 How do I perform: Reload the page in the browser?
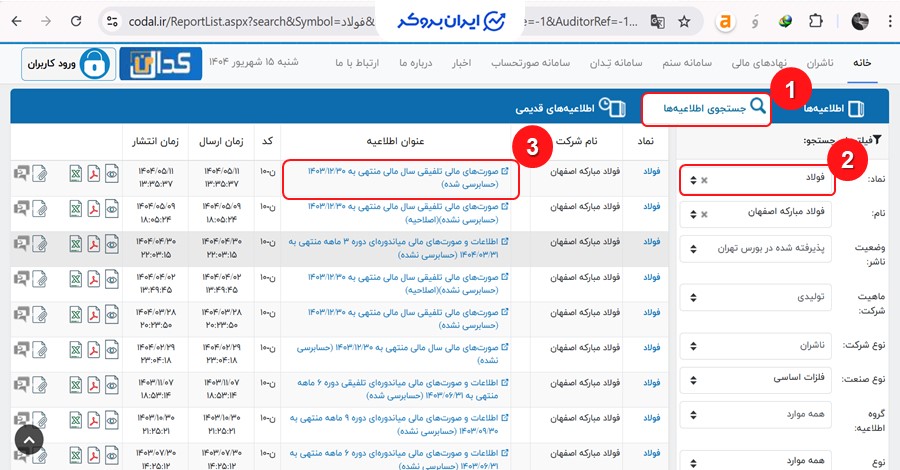coord(76,22)
